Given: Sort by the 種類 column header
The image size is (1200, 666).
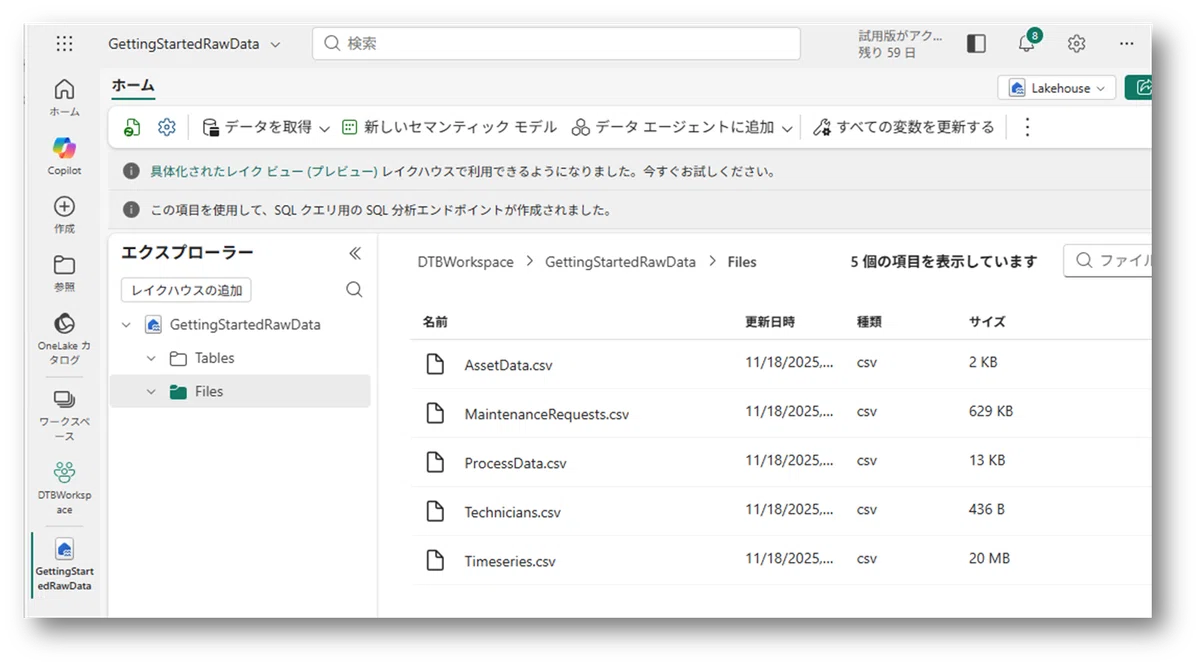Looking at the screenshot, I should coord(869,322).
